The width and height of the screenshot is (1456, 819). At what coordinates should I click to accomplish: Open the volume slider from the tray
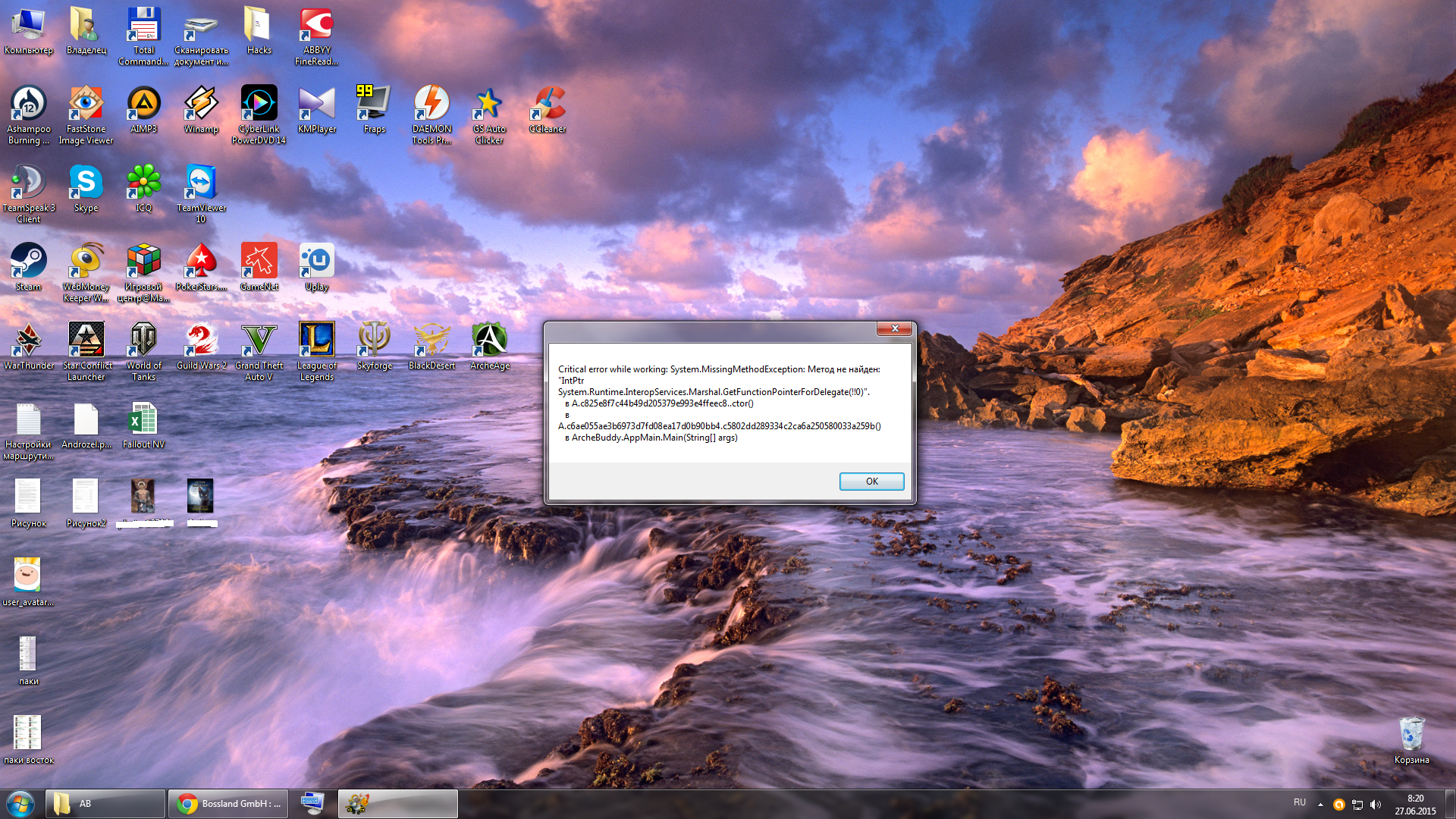tap(1376, 805)
